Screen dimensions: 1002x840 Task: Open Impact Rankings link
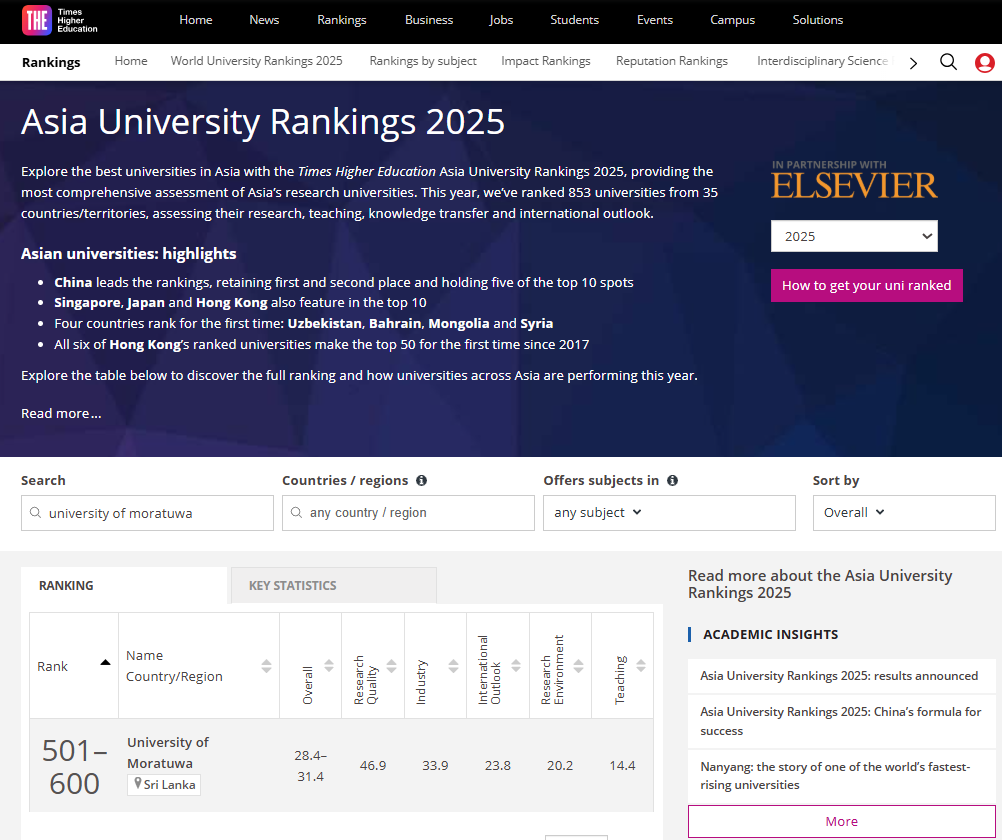coord(546,61)
